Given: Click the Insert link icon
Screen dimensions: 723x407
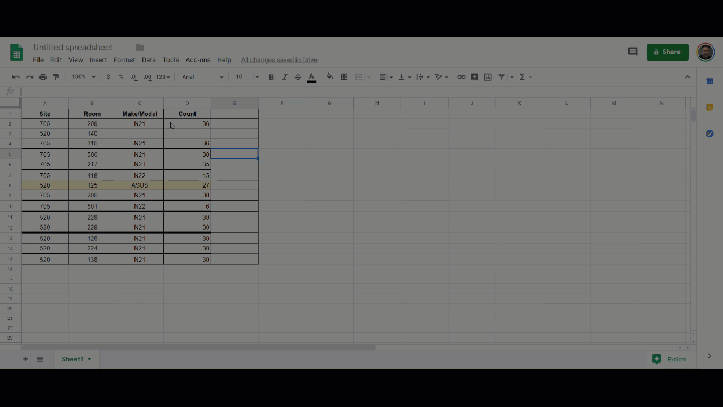Looking at the screenshot, I should point(461,77).
